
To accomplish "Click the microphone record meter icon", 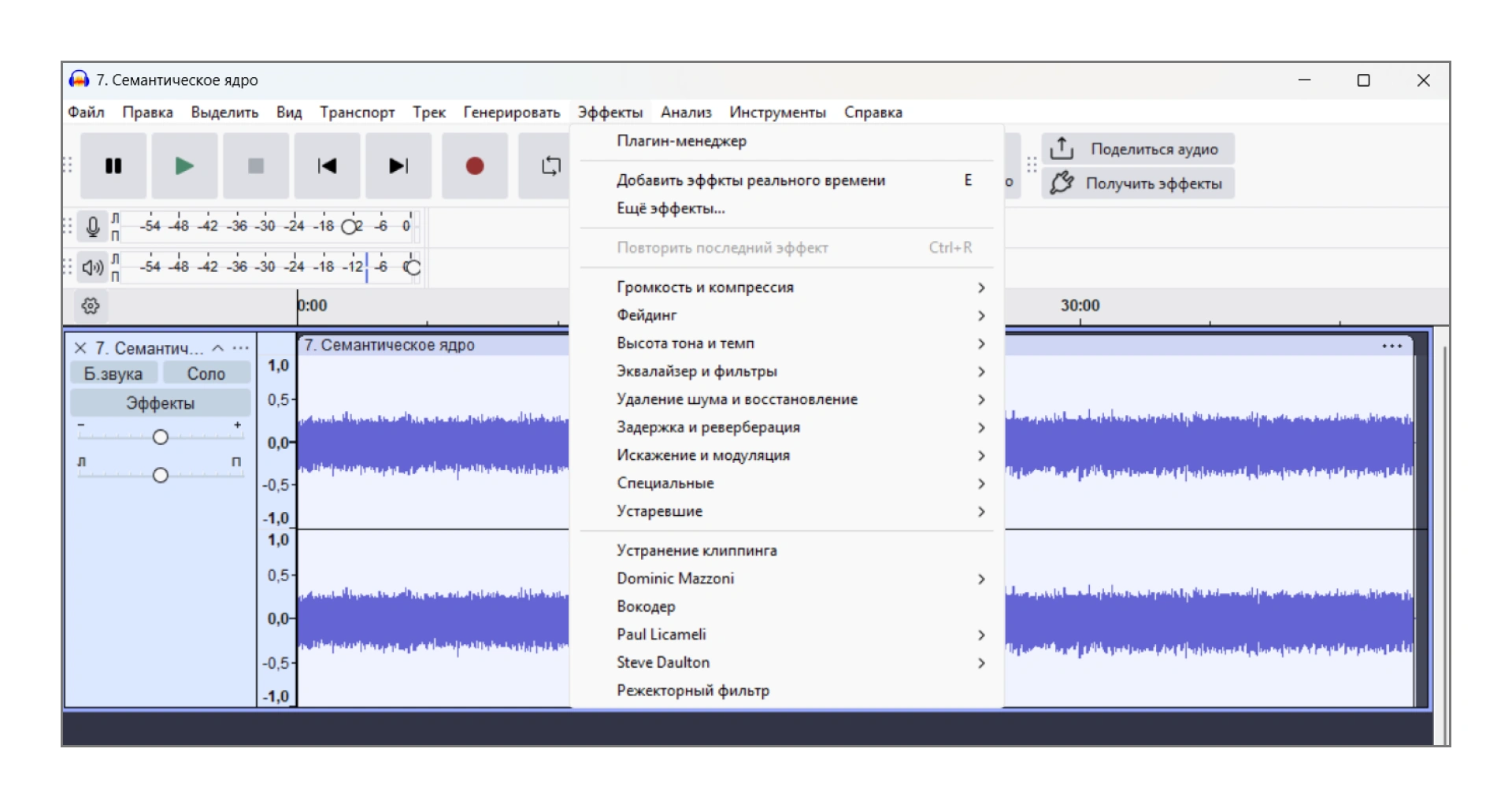I will (x=92, y=227).
